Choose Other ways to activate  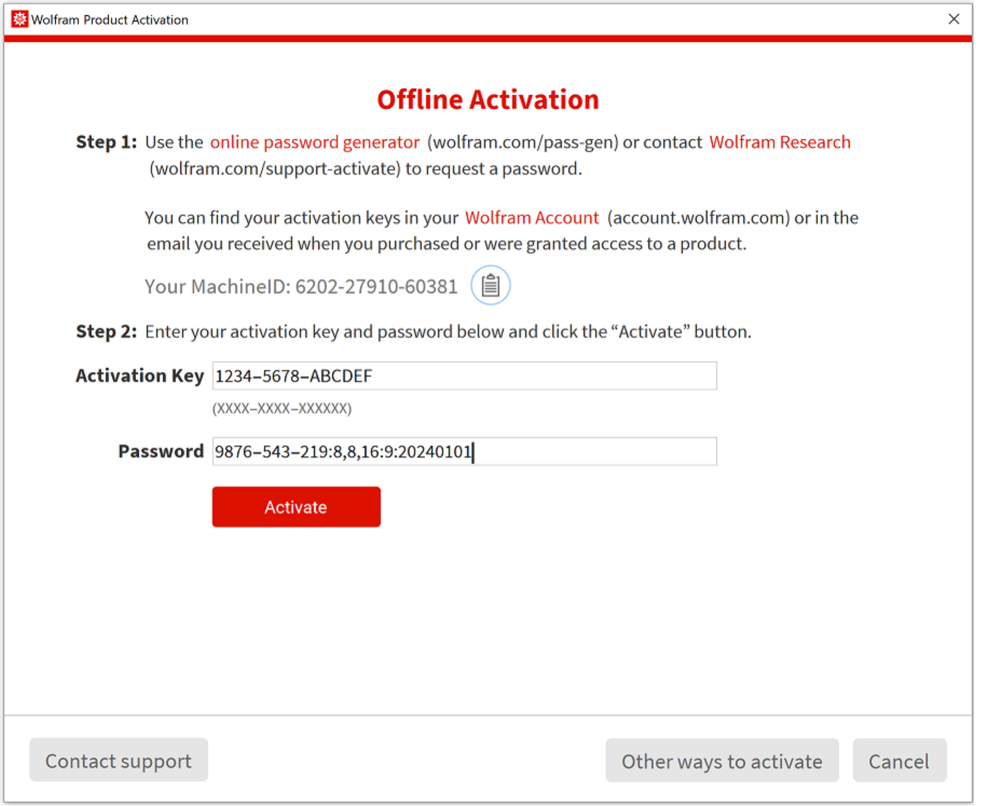721,761
